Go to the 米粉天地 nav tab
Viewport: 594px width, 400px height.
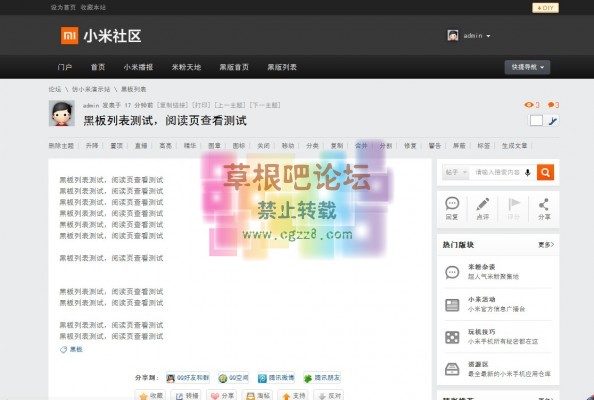point(186,67)
